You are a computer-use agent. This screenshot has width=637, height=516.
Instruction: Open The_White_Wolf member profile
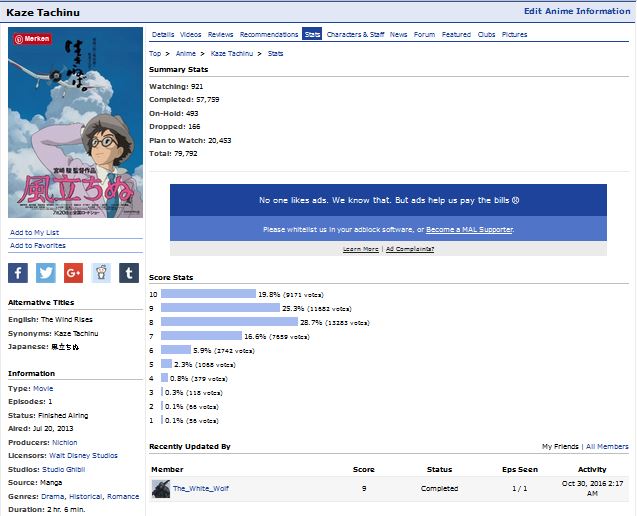(200, 489)
